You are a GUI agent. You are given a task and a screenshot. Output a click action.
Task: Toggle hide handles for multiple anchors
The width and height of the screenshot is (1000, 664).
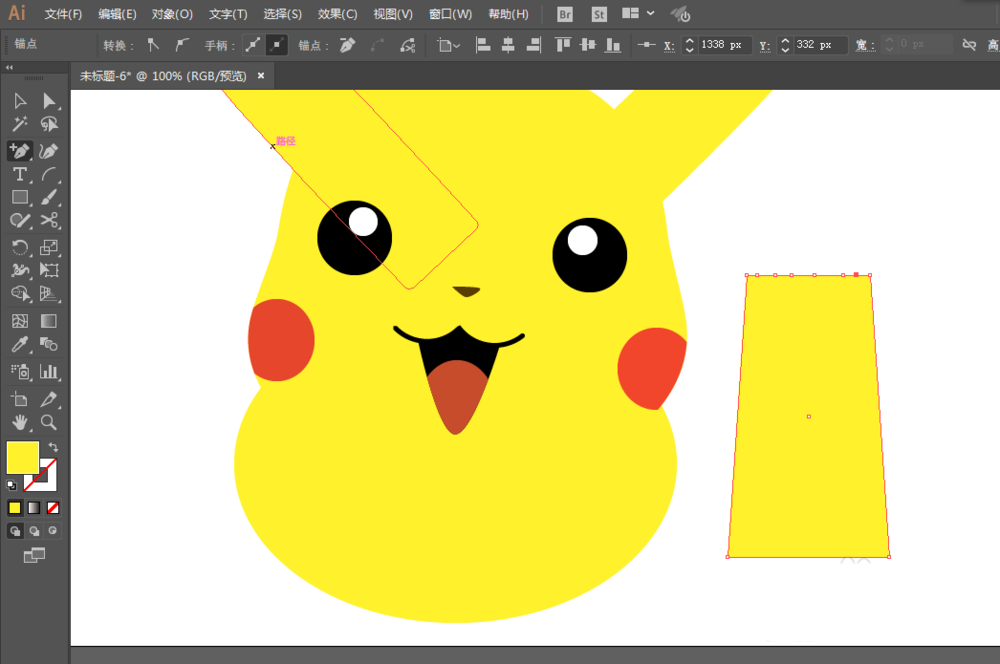click(x=277, y=45)
